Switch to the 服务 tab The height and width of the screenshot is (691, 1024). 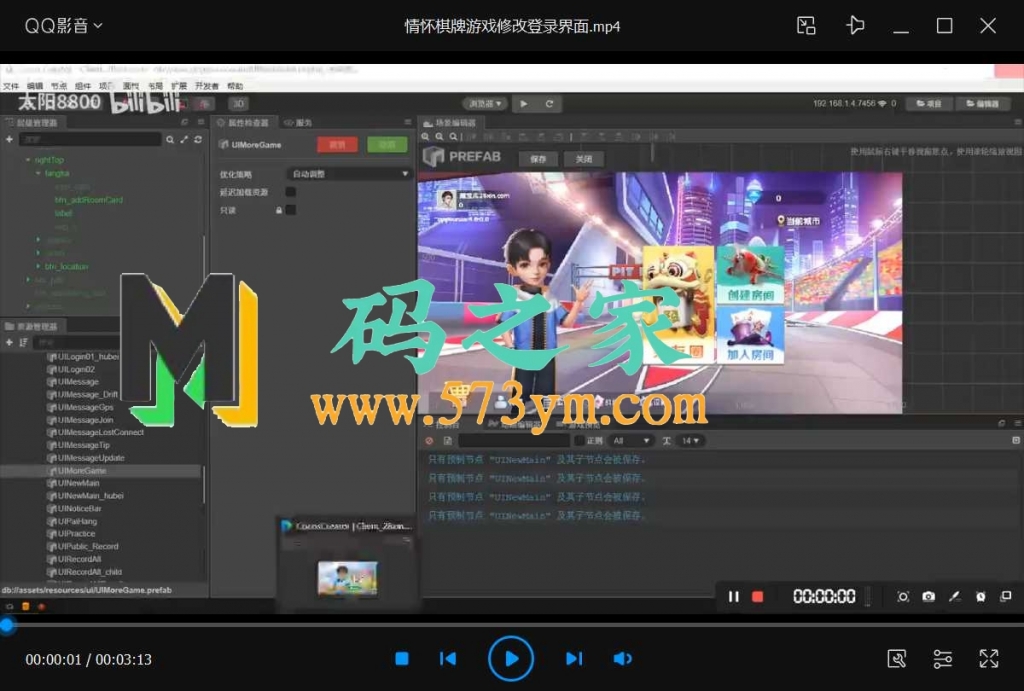point(299,123)
